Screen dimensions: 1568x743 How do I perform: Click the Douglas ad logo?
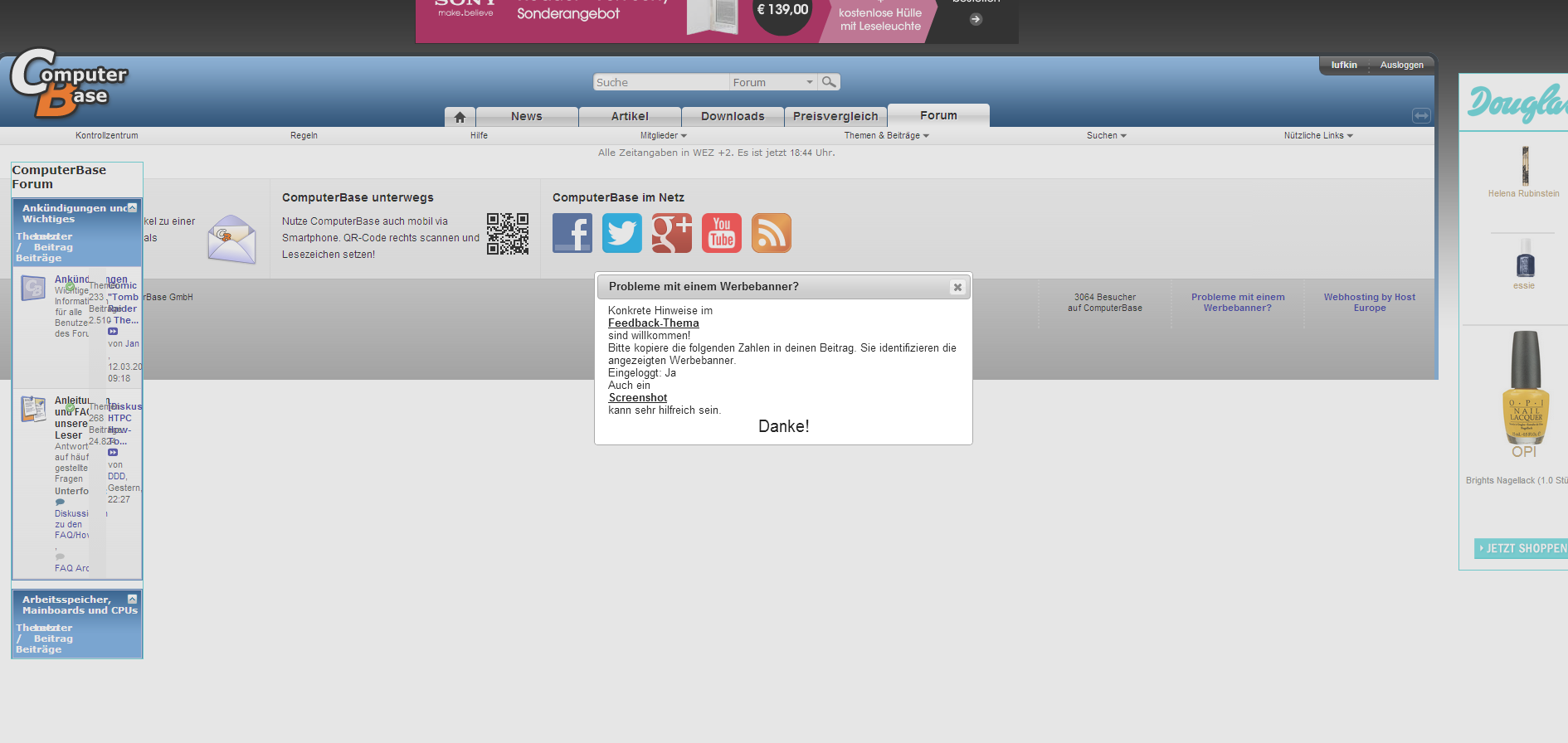(x=1517, y=103)
